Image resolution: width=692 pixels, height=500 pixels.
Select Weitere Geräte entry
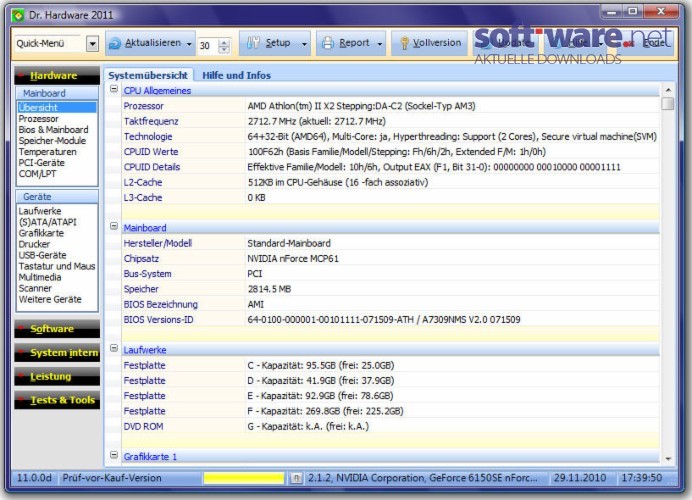(x=50, y=299)
